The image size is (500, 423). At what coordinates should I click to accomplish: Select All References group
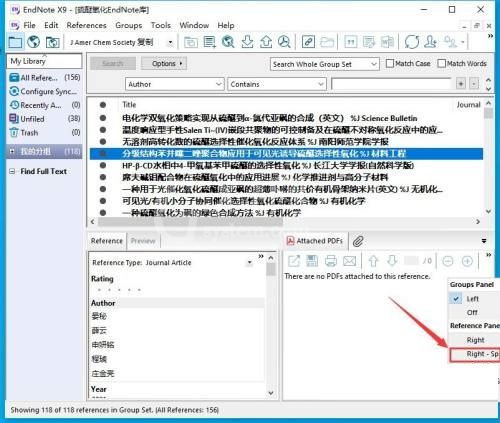(45, 78)
